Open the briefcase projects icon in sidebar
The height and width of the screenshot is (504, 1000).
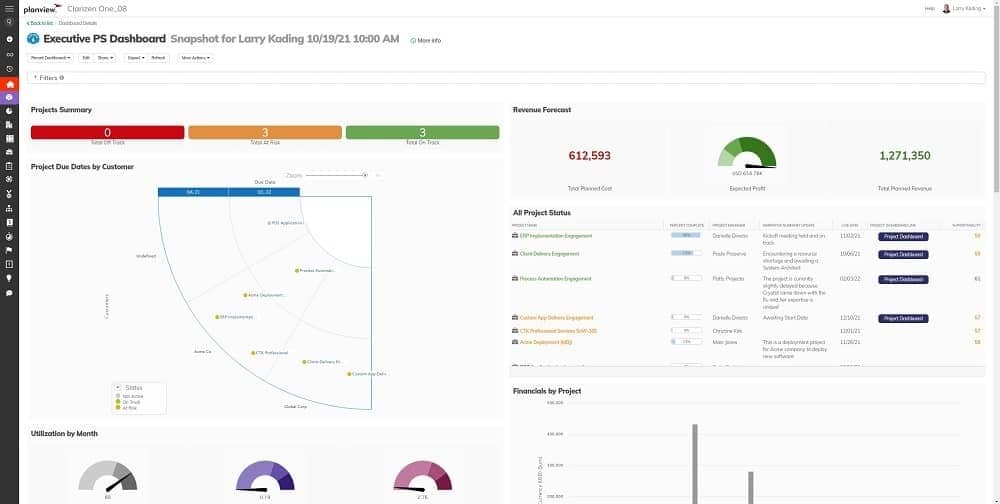(9, 152)
